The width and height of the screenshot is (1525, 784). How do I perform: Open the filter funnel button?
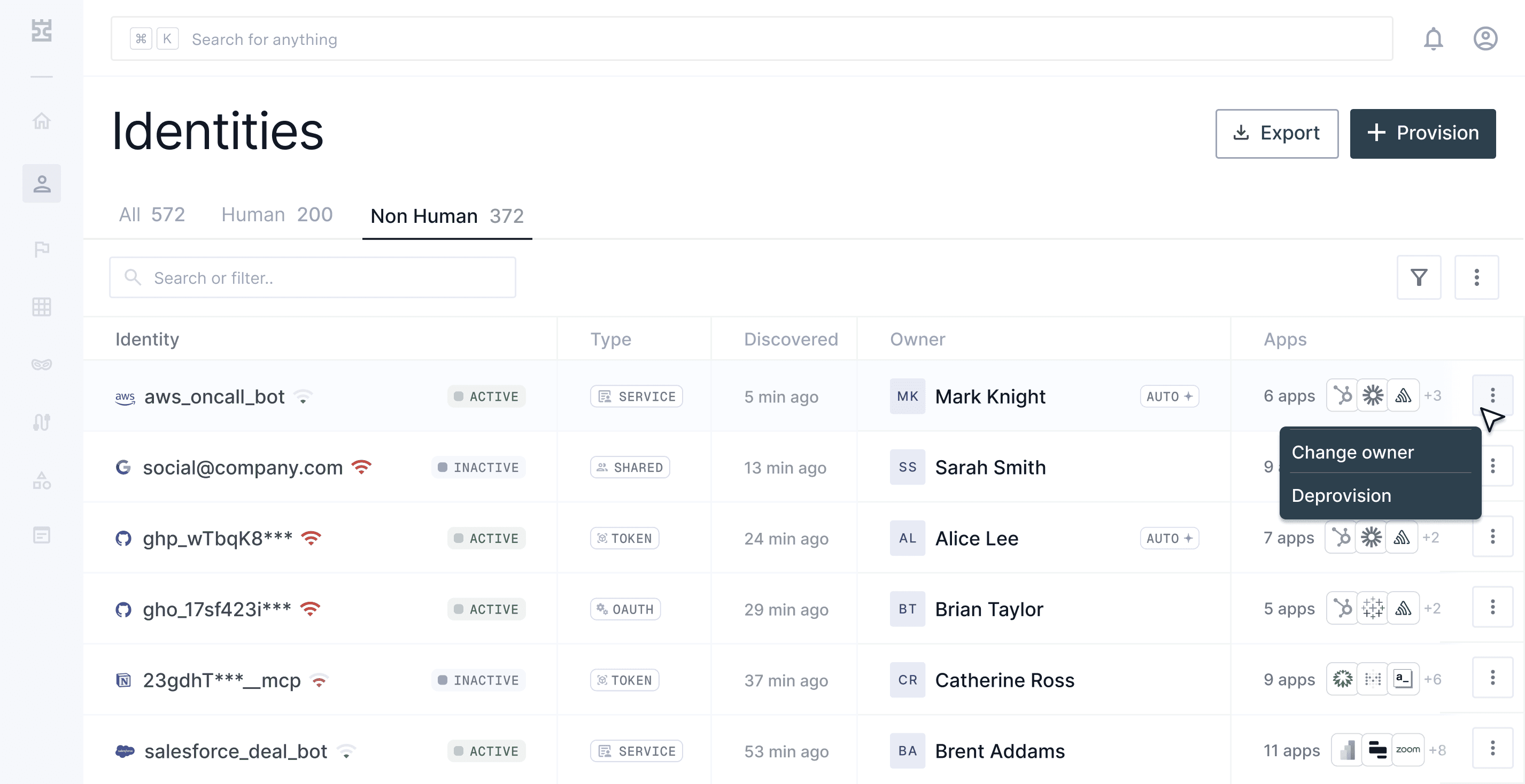(x=1419, y=277)
